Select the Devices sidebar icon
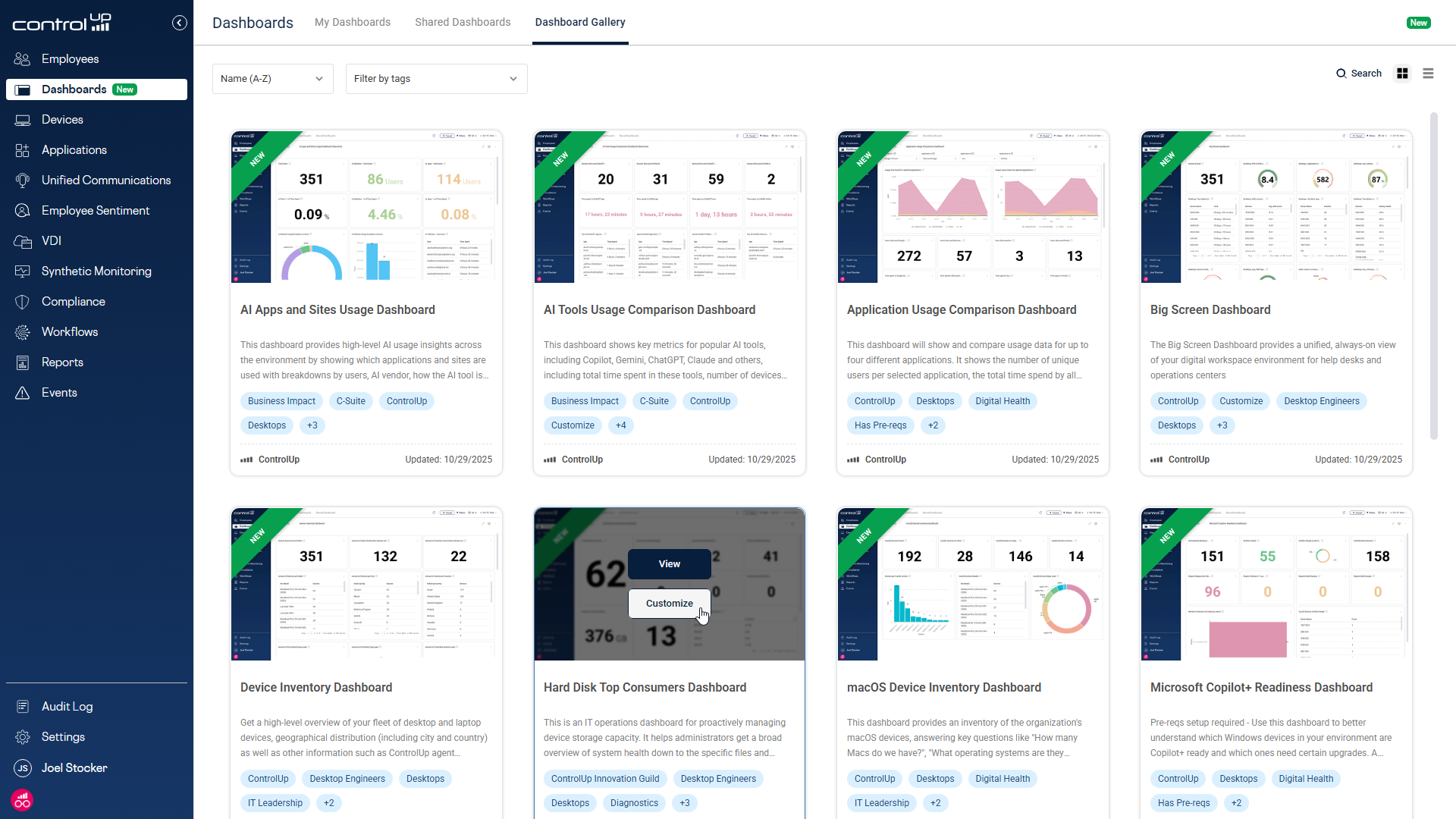The height and width of the screenshot is (819, 1456). tap(62, 119)
